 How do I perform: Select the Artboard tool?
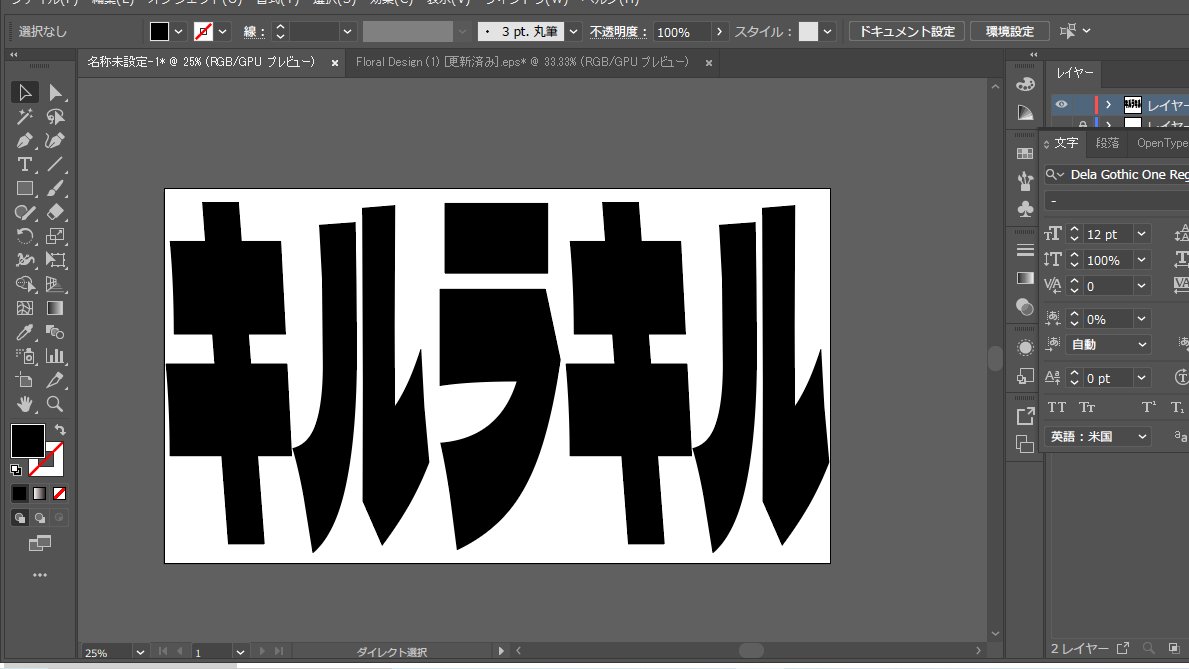click(x=24, y=380)
